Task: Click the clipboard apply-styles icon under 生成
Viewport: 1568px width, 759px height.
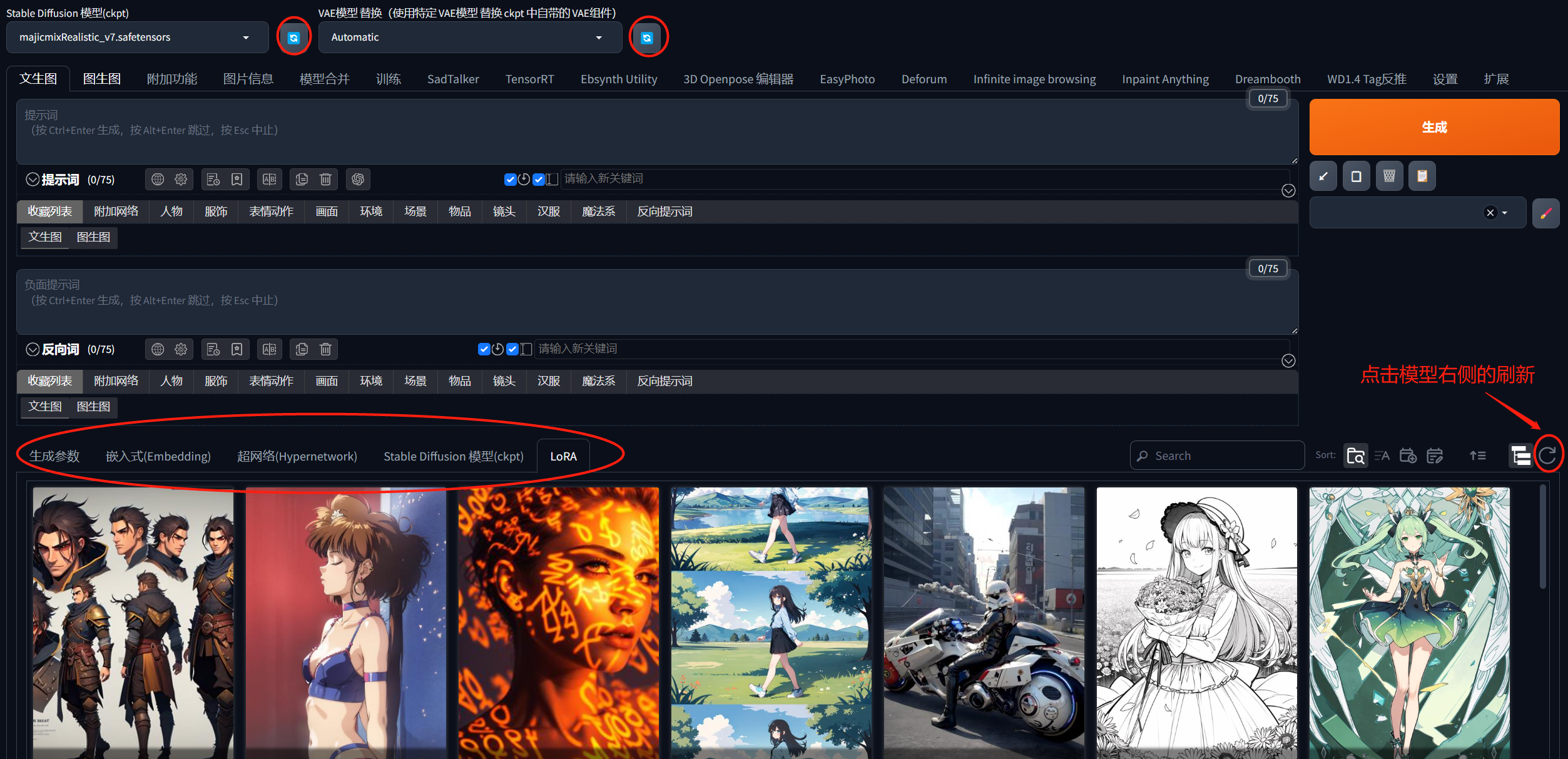Action: pyautogui.click(x=1422, y=176)
